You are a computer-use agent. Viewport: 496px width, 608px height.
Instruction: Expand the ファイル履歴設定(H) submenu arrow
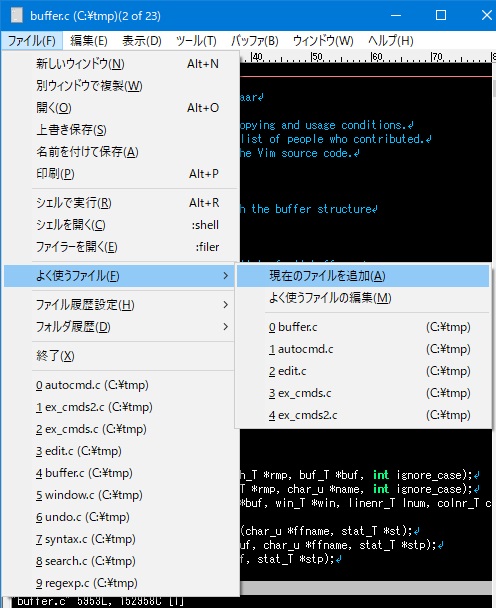click(226, 305)
